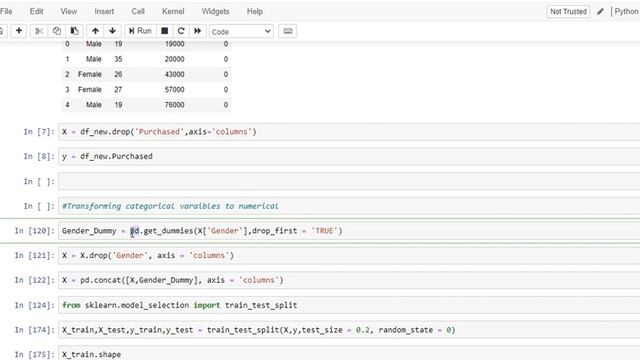Restart kernel and run all fast-forward icon
The image size is (640, 360).
(198, 31)
